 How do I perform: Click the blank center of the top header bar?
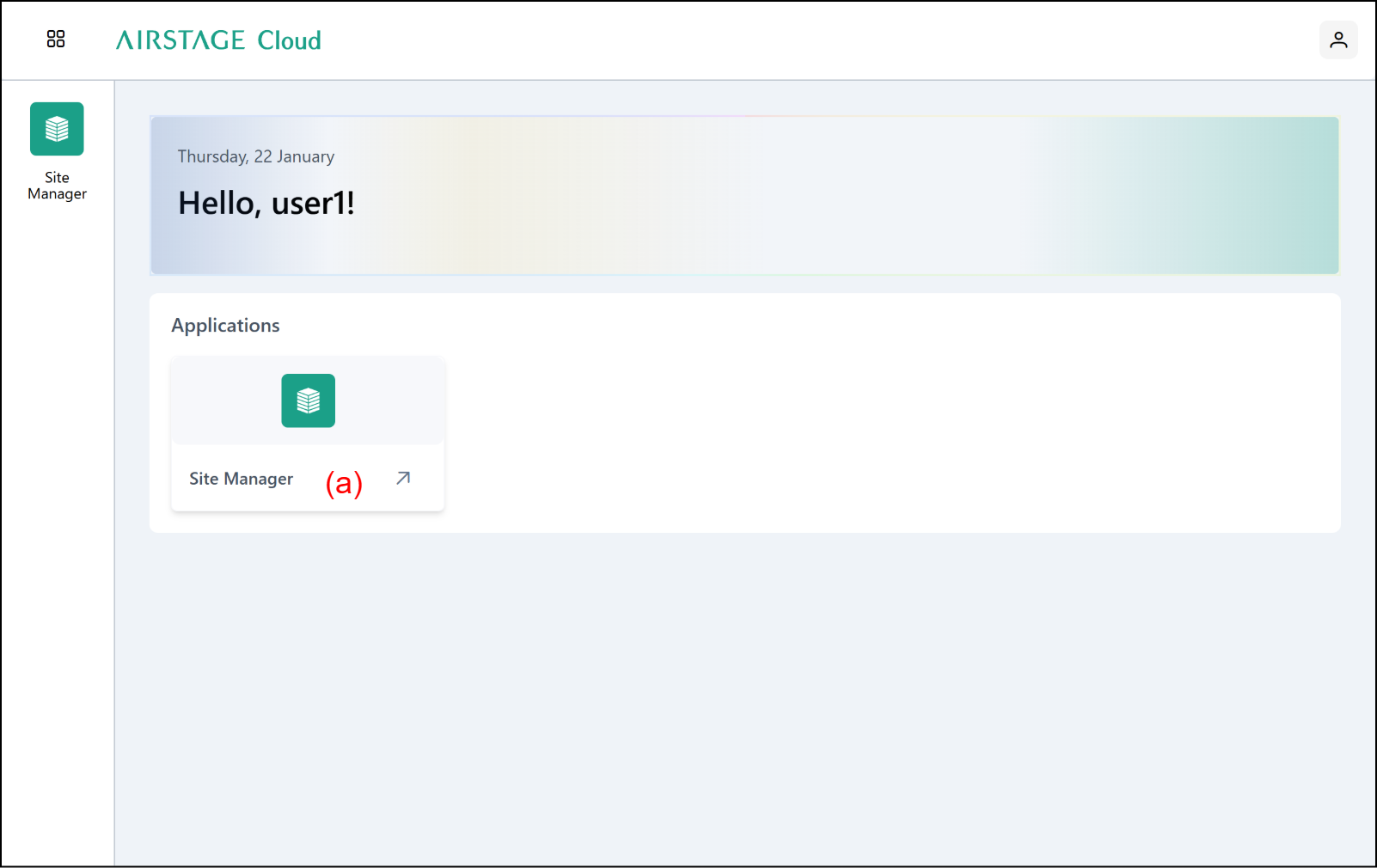(x=774, y=40)
